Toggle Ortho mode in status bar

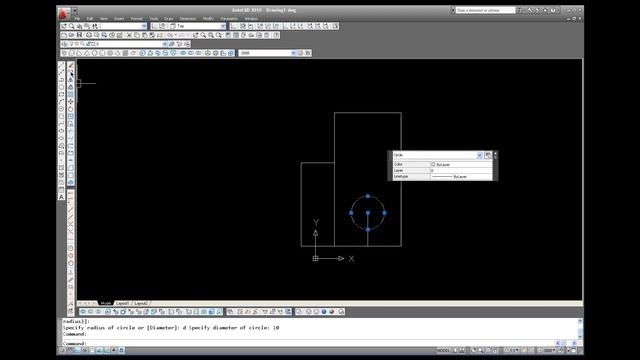coord(78,350)
